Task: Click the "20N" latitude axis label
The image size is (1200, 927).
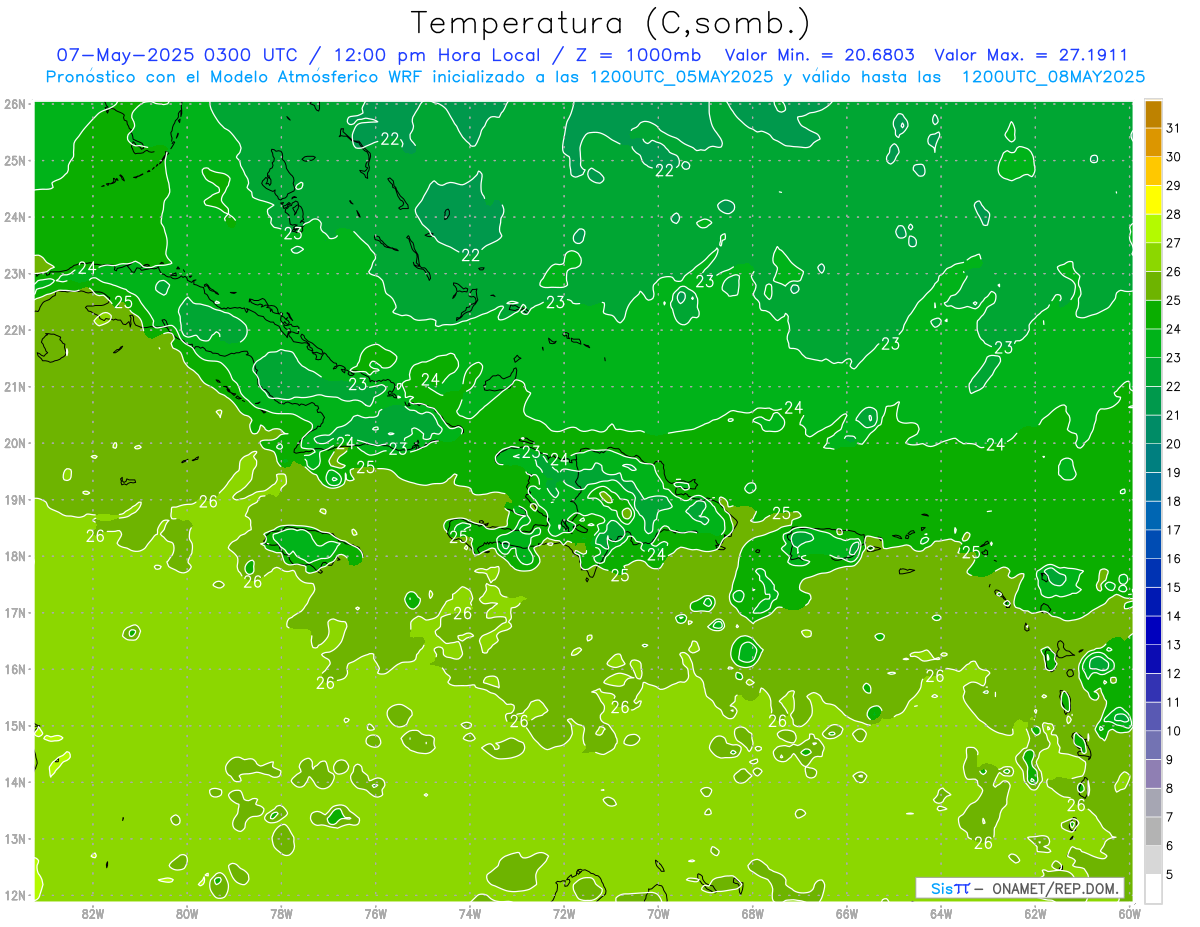Action: (14, 443)
